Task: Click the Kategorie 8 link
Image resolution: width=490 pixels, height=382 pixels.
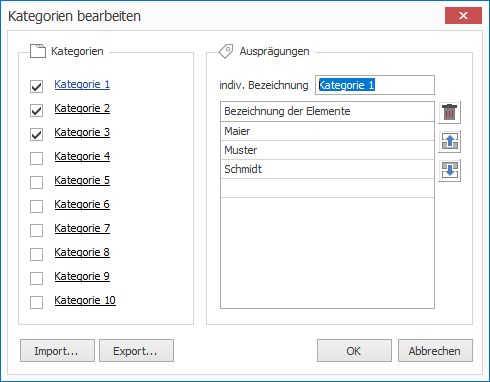Action: point(82,252)
